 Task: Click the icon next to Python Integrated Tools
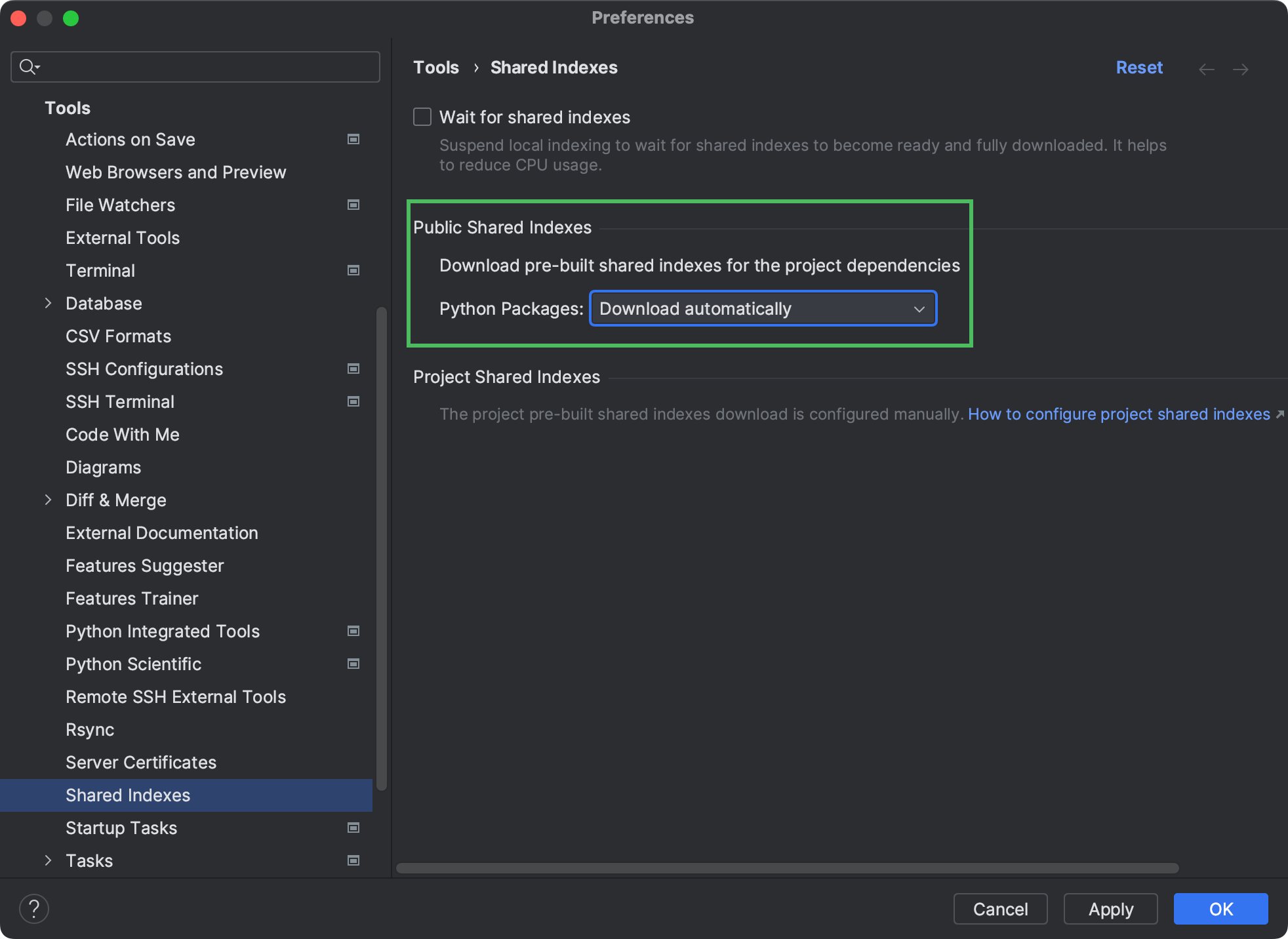coord(353,631)
